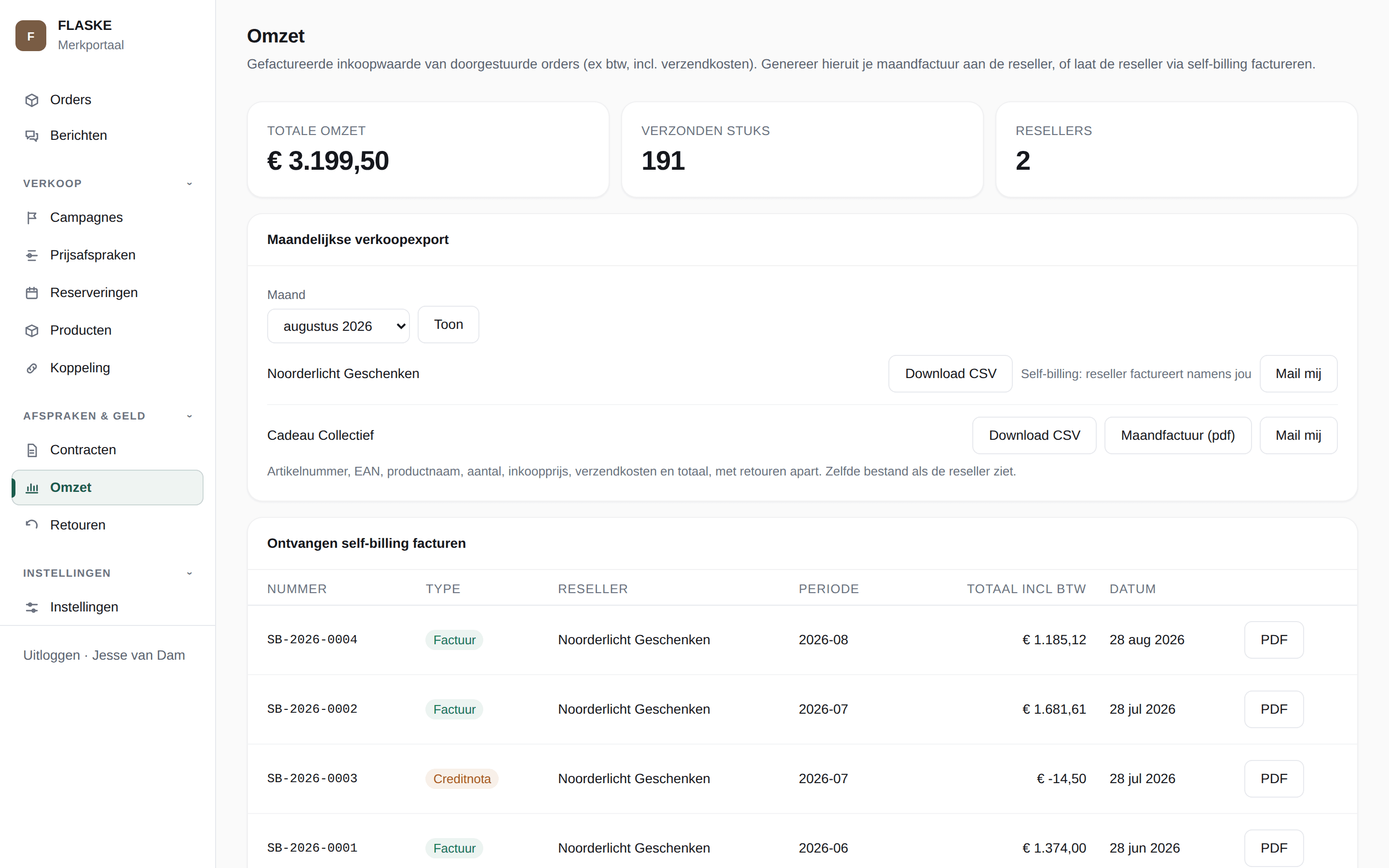Open the Retouren page
This screenshot has height=868, width=1389.
[108, 525]
